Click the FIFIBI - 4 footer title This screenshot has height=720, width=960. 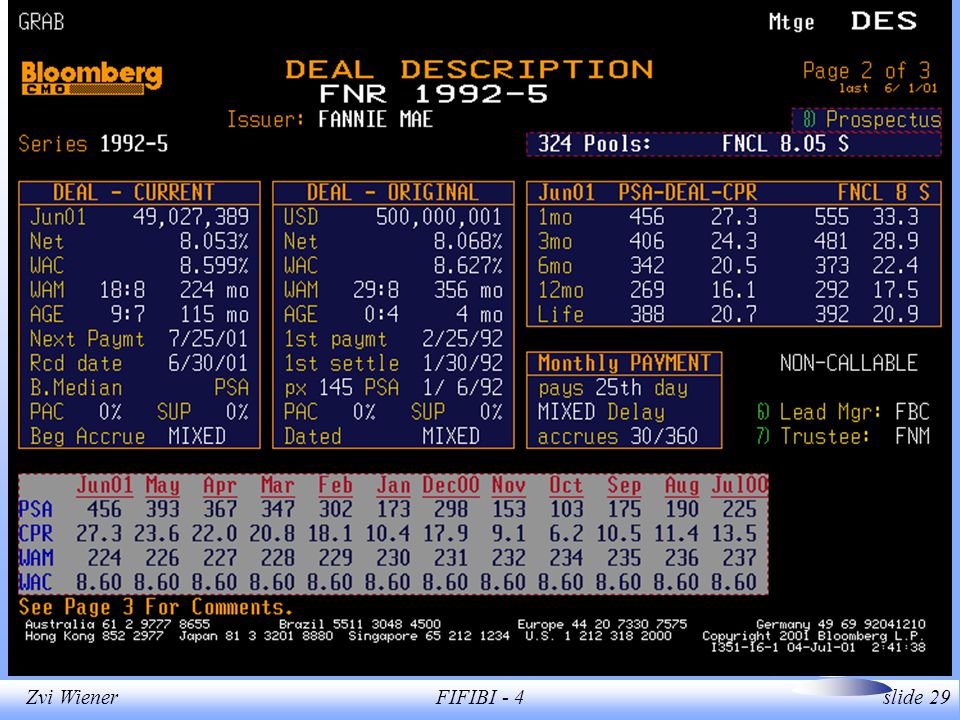479,697
